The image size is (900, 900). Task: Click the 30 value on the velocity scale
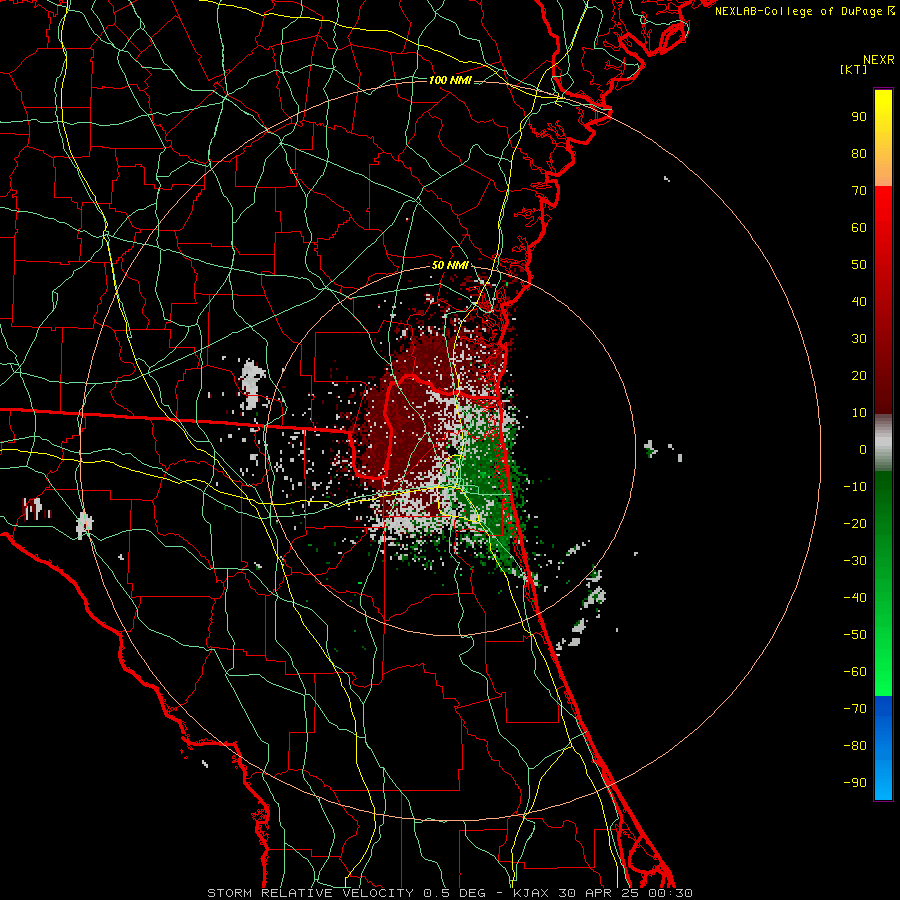(x=859, y=339)
